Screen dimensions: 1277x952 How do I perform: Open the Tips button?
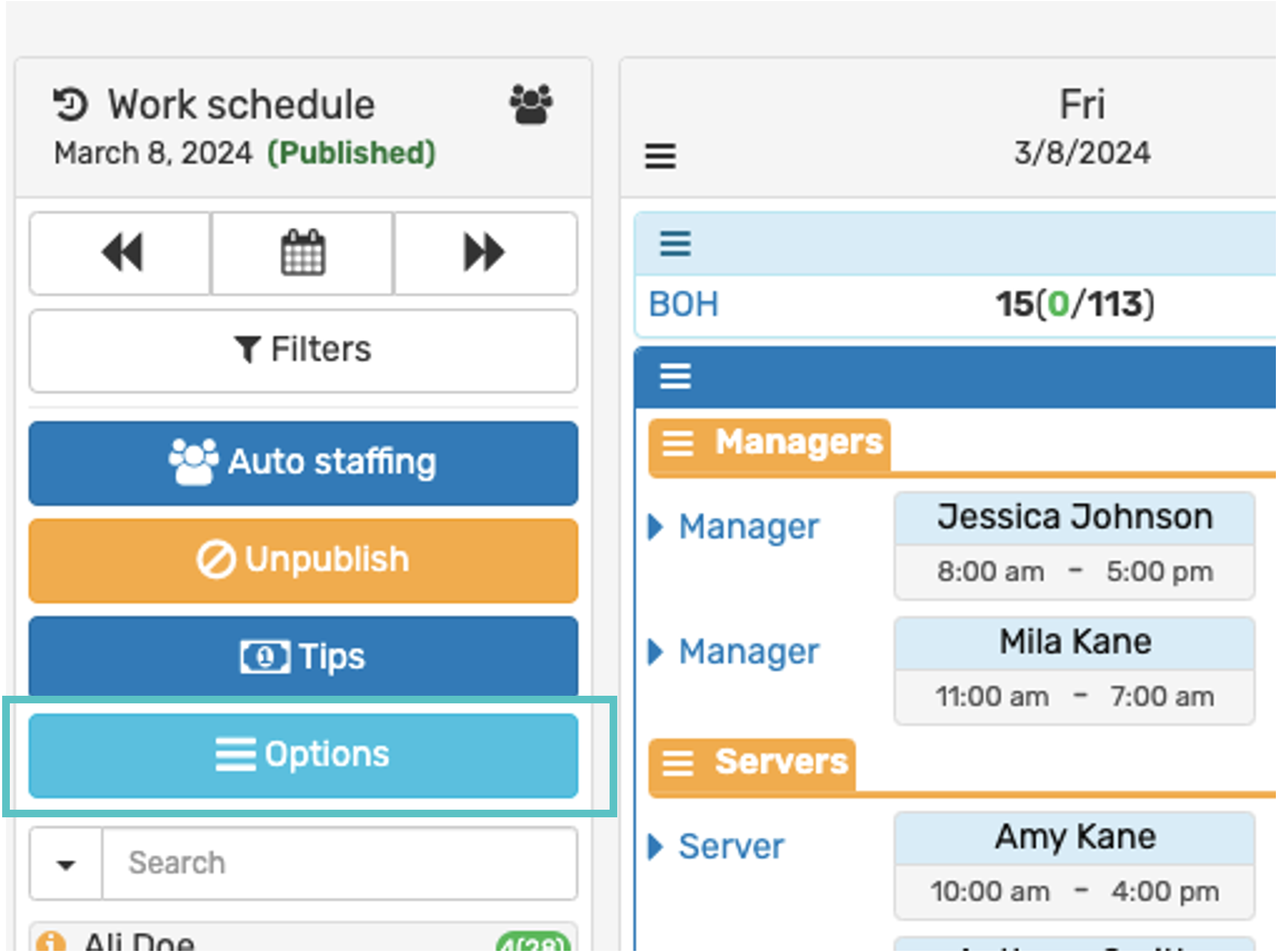click(303, 656)
